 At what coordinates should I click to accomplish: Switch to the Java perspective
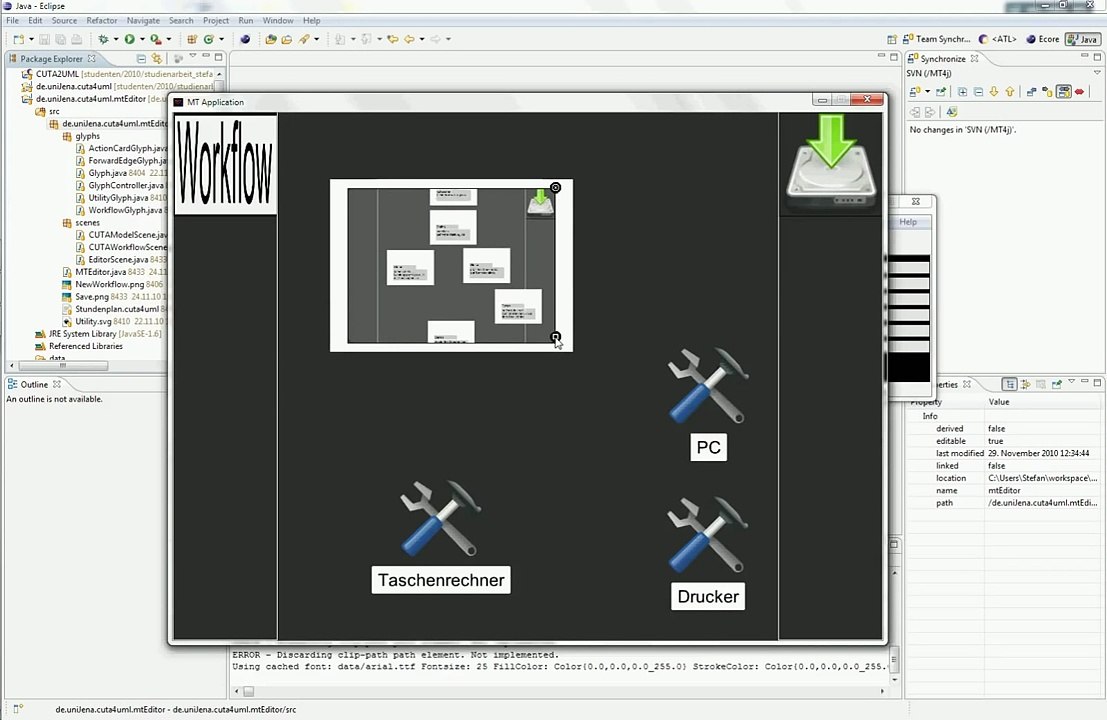[x=1083, y=40]
